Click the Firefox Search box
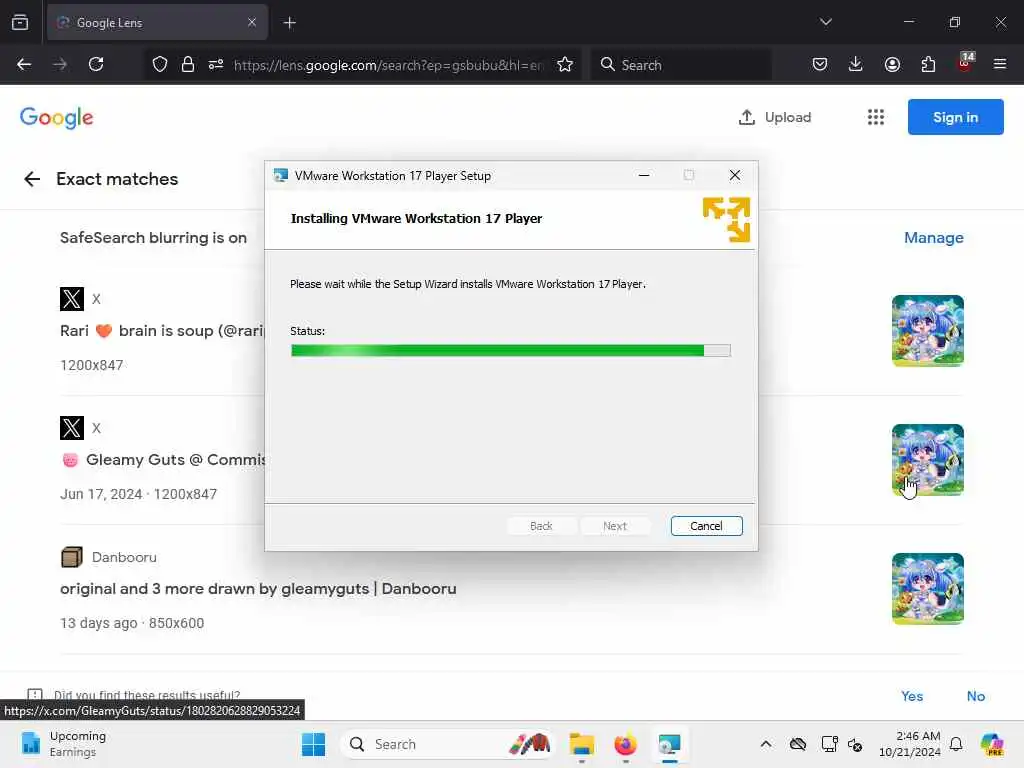Screen dimensions: 1024x768 coord(681,65)
